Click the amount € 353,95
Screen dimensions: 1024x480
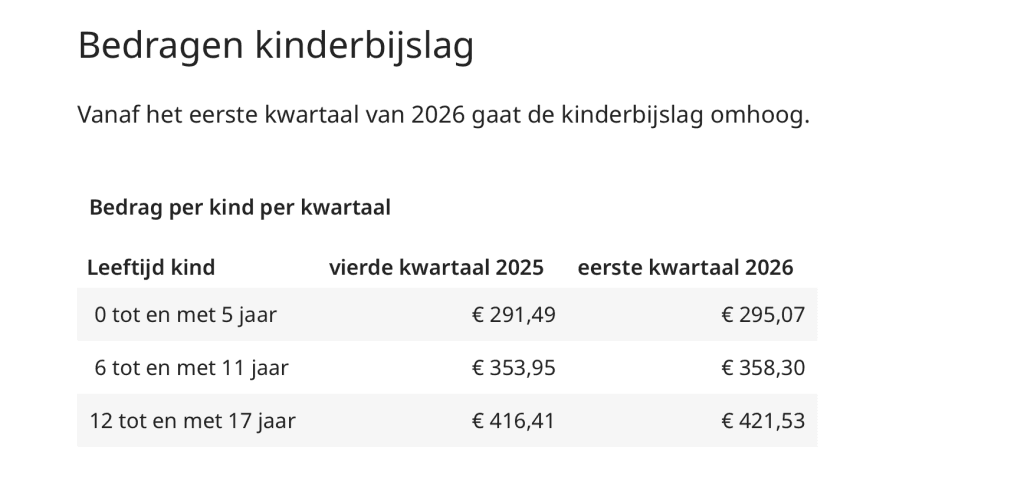[513, 368]
